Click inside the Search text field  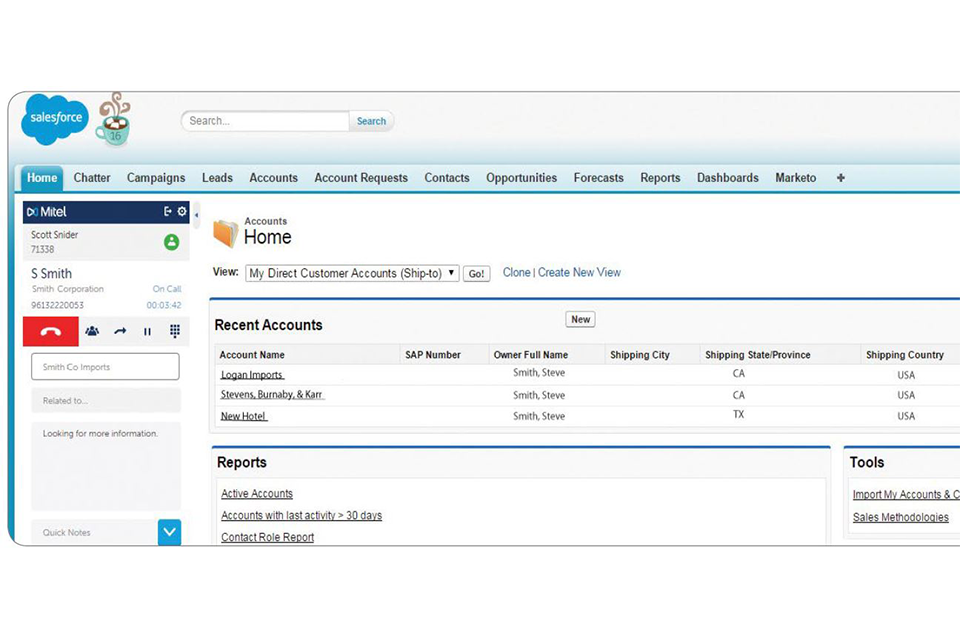click(266, 121)
